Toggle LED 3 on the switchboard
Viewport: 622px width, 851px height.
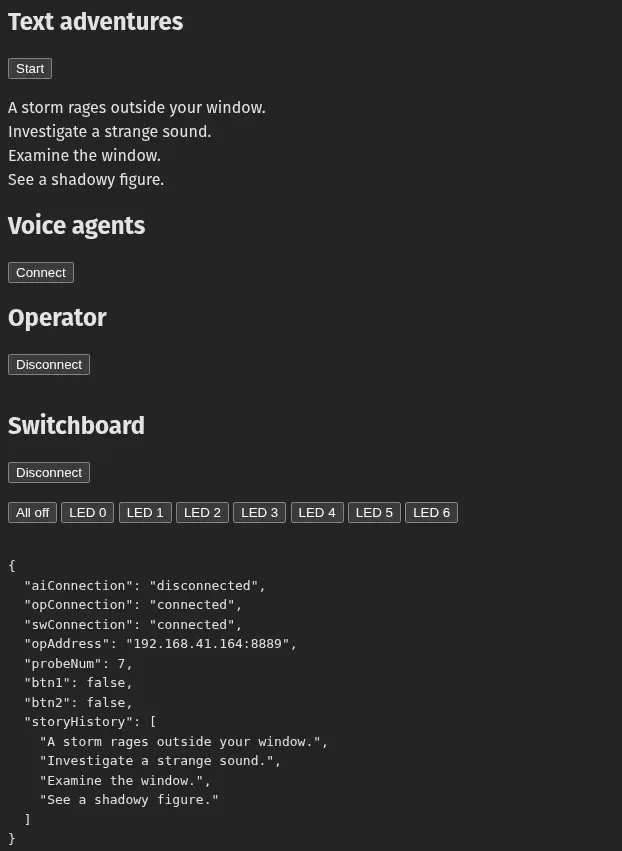click(259, 512)
